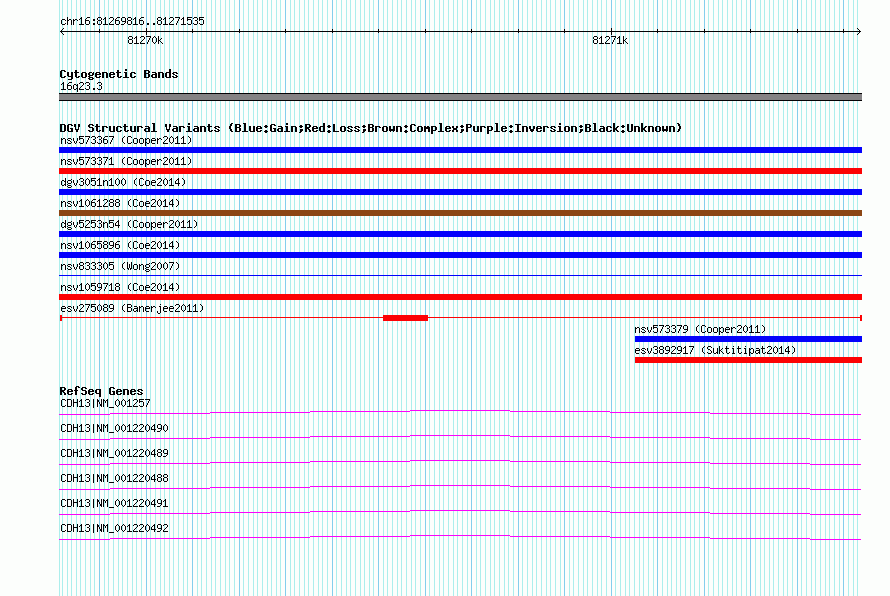
Task: Click the 16q23.3 band label
Action: (81, 86)
